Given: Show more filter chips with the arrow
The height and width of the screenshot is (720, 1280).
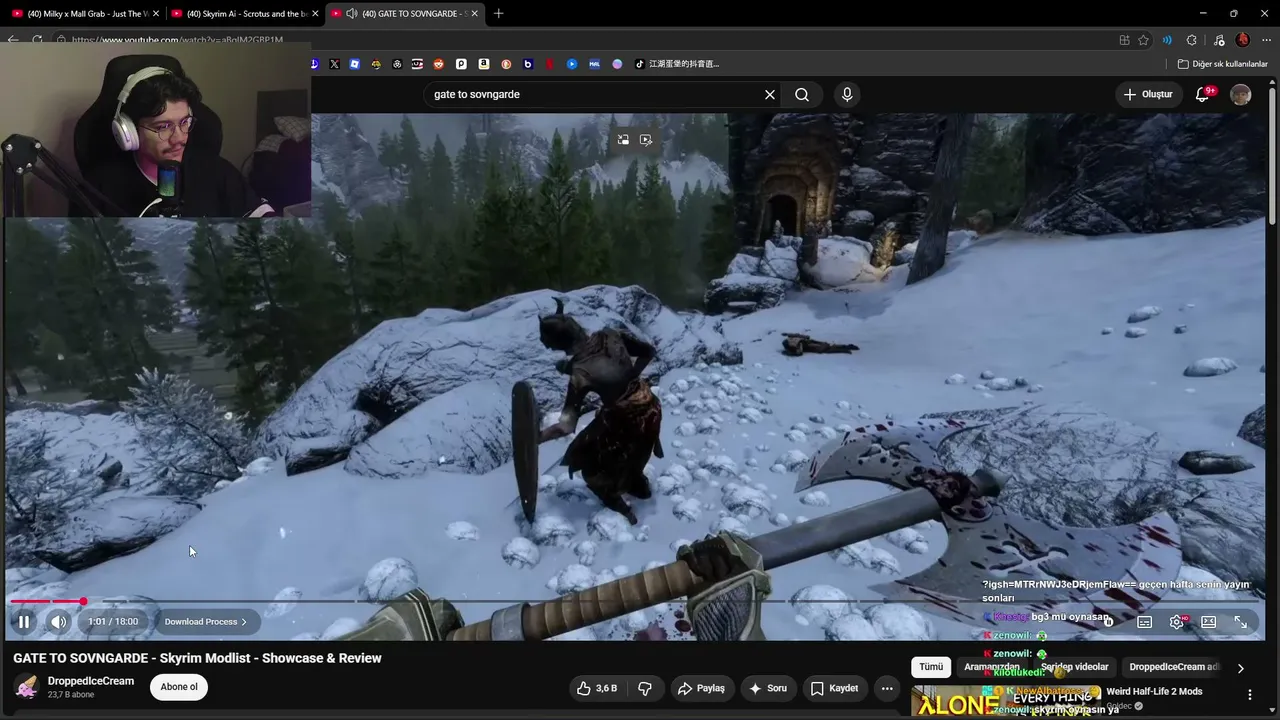Looking at the screenshot, I should coord(1241,668).
